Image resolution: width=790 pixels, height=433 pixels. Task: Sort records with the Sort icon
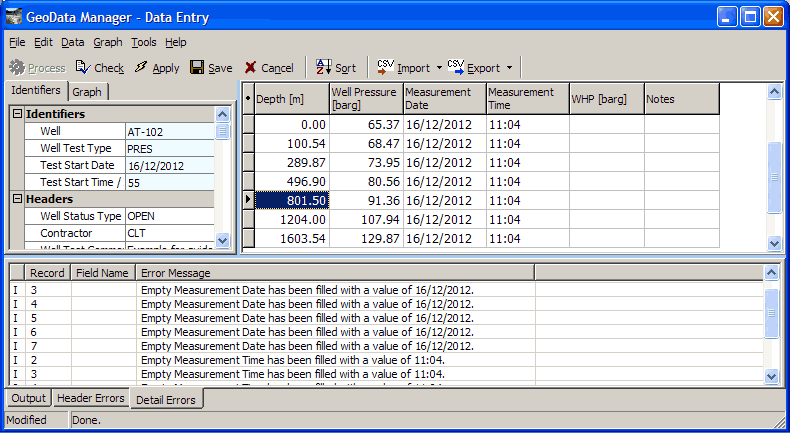click(323, 68)
